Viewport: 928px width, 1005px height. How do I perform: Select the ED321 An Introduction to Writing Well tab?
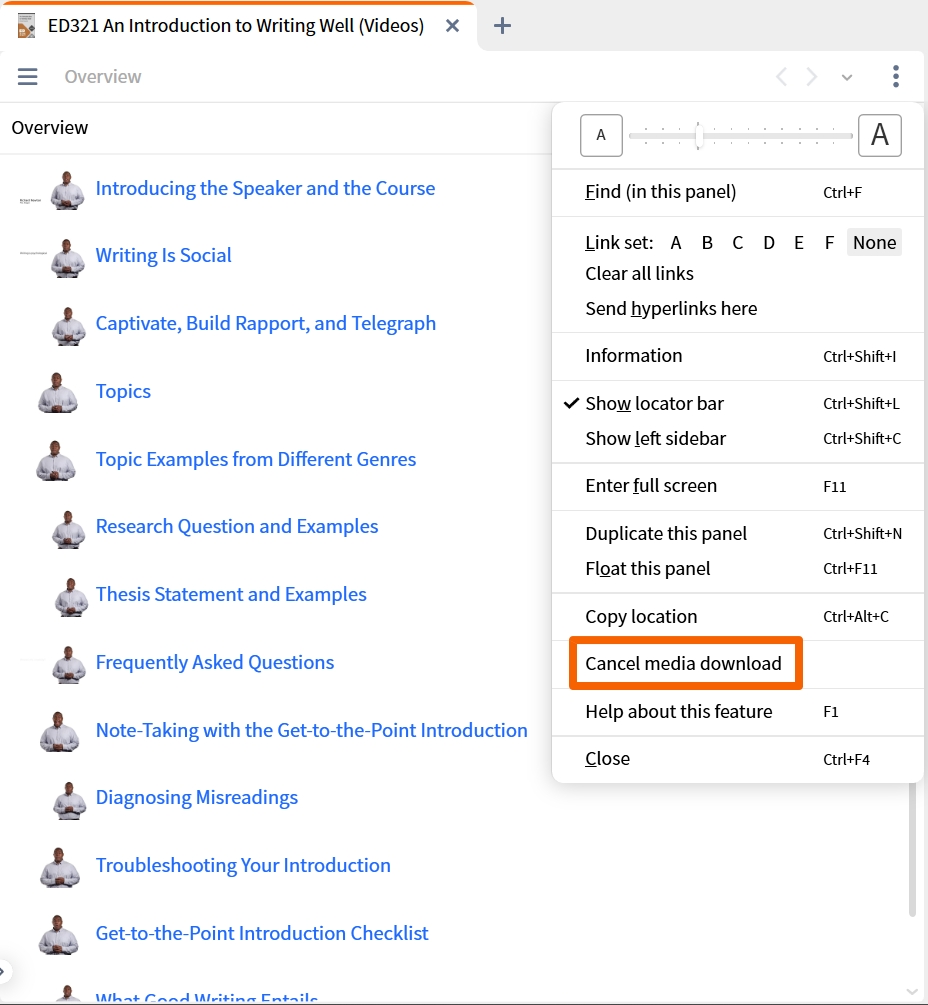coord(236,26)
